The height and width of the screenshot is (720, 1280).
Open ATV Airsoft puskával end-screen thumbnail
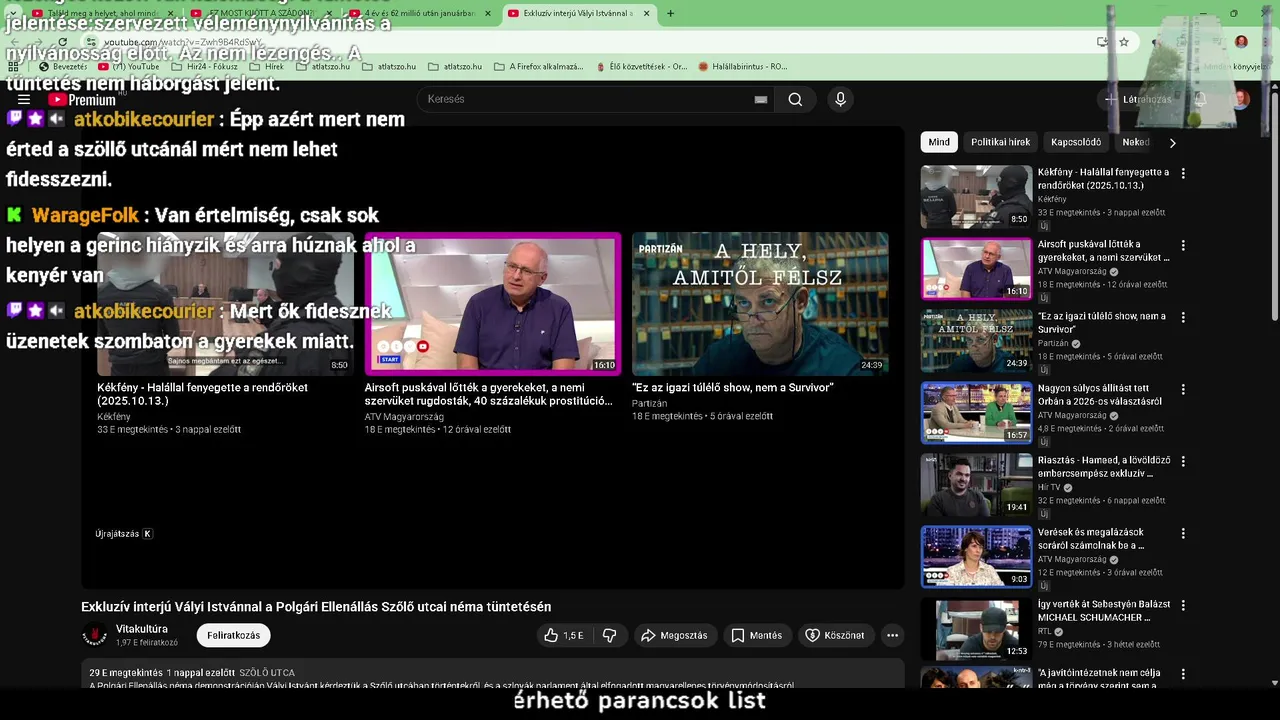[x=492, y=304]
